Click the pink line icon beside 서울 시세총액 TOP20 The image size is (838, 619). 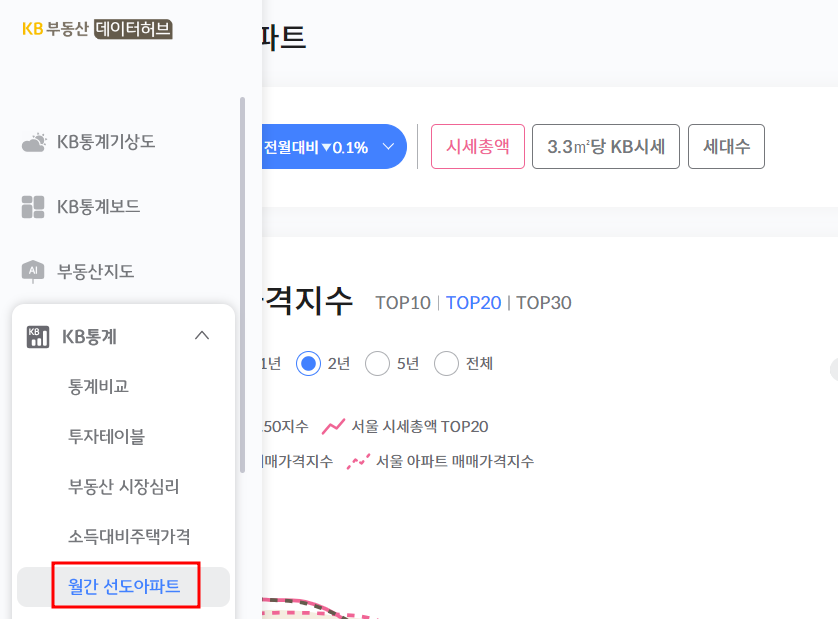pyautogui.click(x=333, y=424)
